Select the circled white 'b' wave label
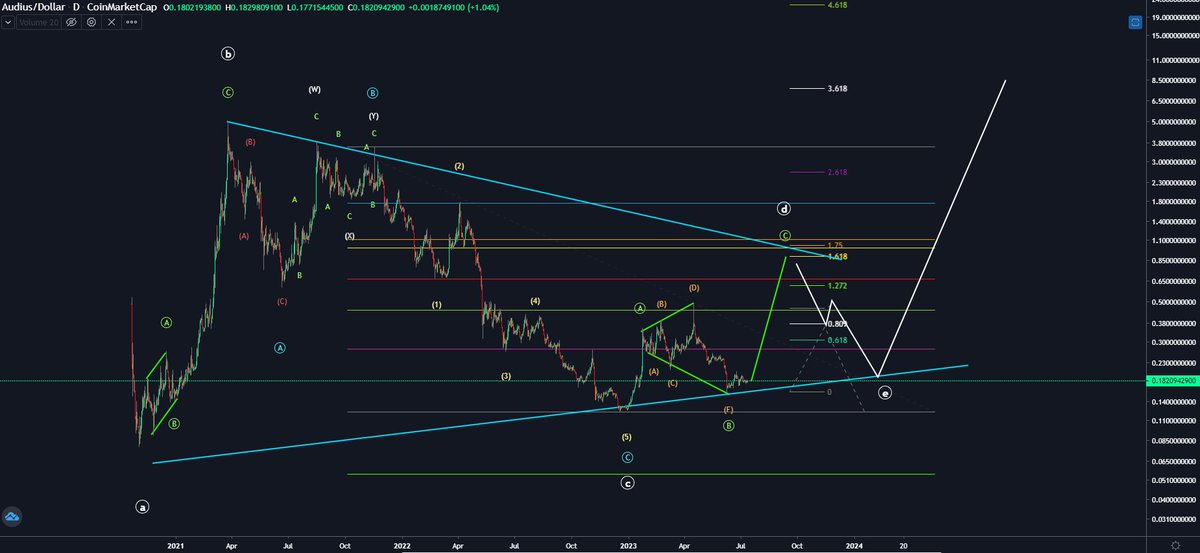Viewport: 1200px width, 553px height. click(229, 54)
